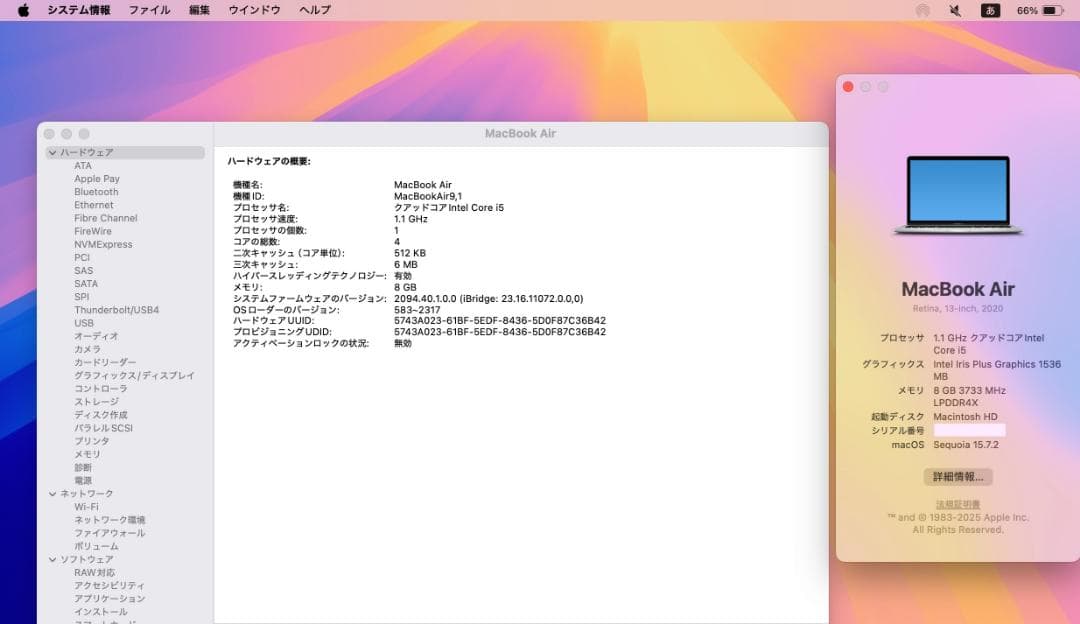The height and width of the screenshot is (624, 1080).
Task: Click the Wi-Fi status icon in menu bar
Action: 921,9
